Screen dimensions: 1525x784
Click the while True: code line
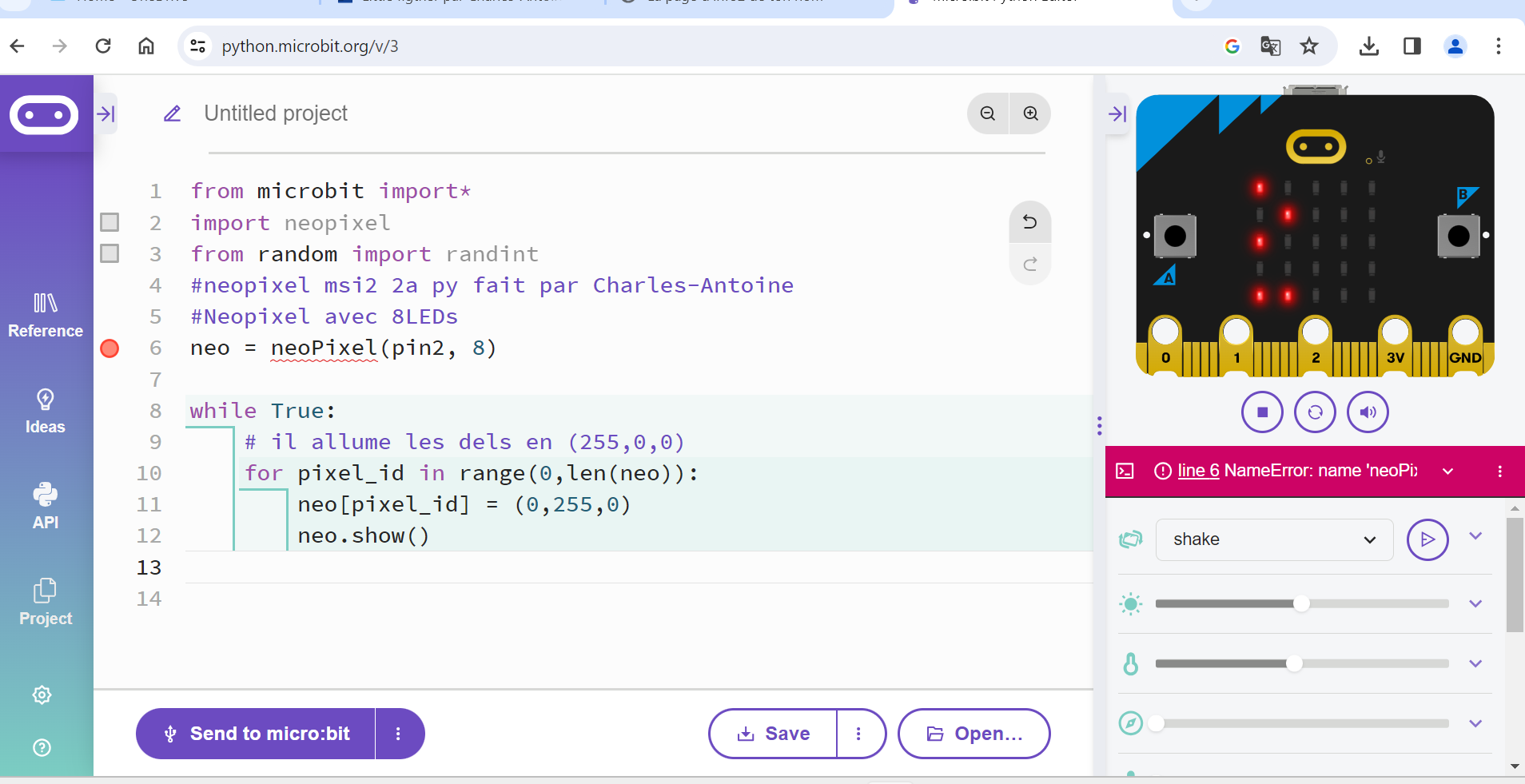[x=263, y=411]
